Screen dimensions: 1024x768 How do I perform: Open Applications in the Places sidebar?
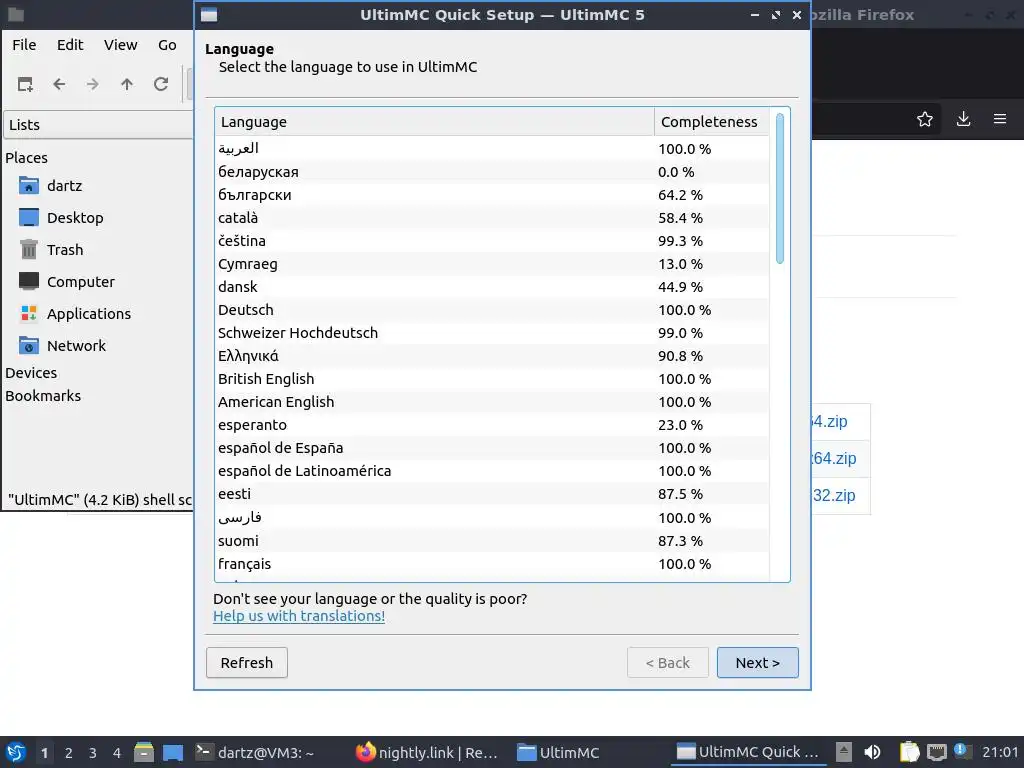pyautogui.click(x=75, y=313)
